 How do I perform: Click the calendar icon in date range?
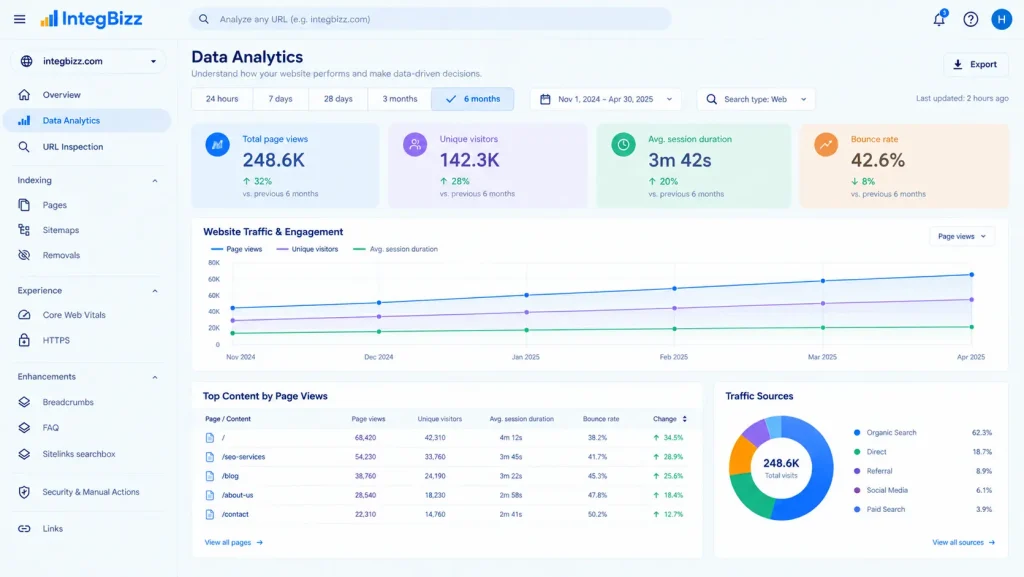(545, 99)
